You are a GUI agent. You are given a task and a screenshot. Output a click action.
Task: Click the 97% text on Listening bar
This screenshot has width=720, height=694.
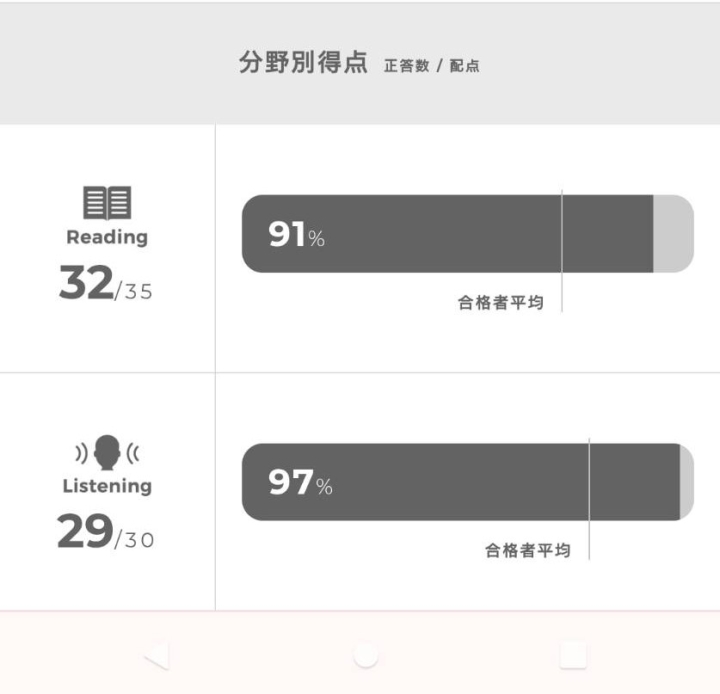300,482
